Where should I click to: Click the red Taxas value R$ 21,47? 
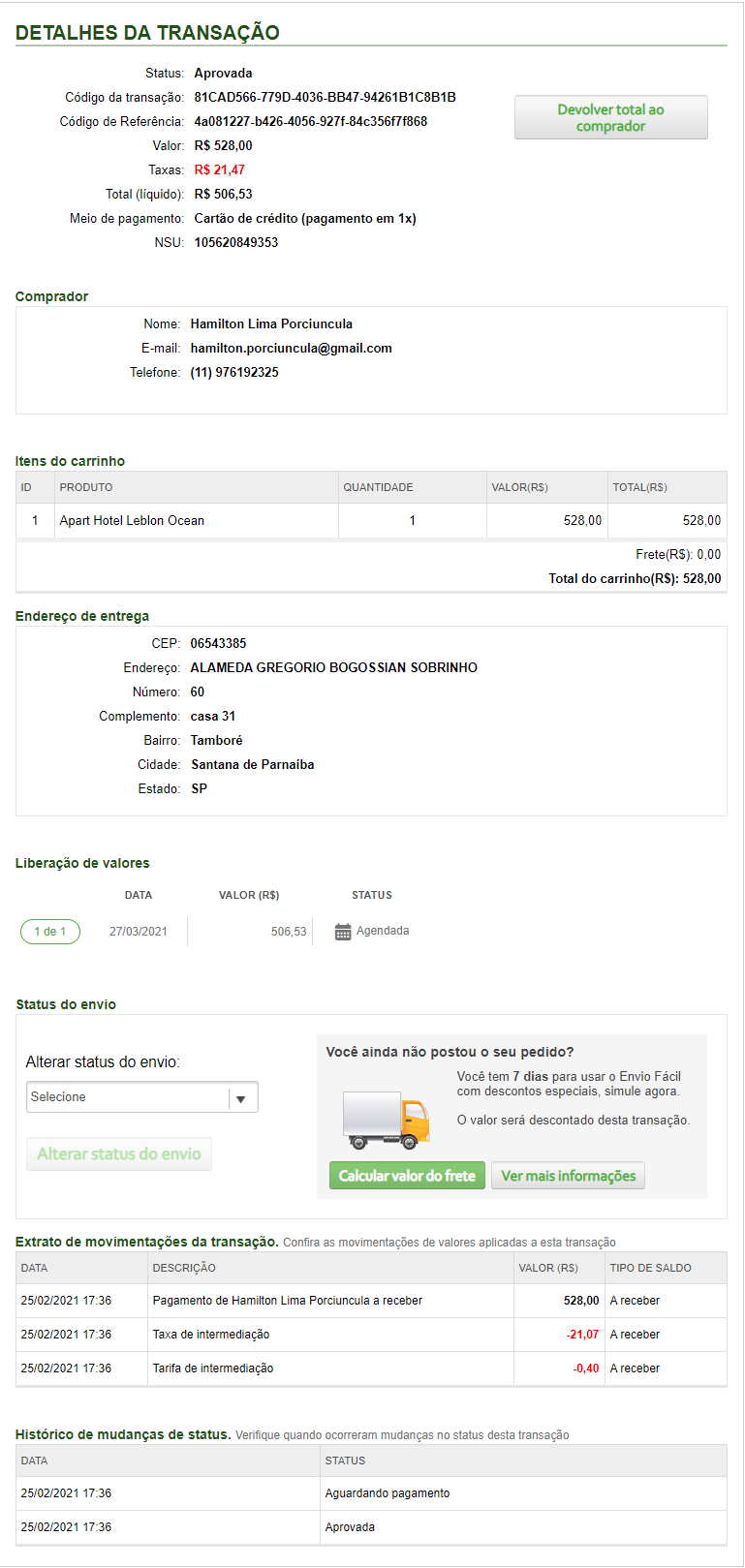[x=220, y=170]
